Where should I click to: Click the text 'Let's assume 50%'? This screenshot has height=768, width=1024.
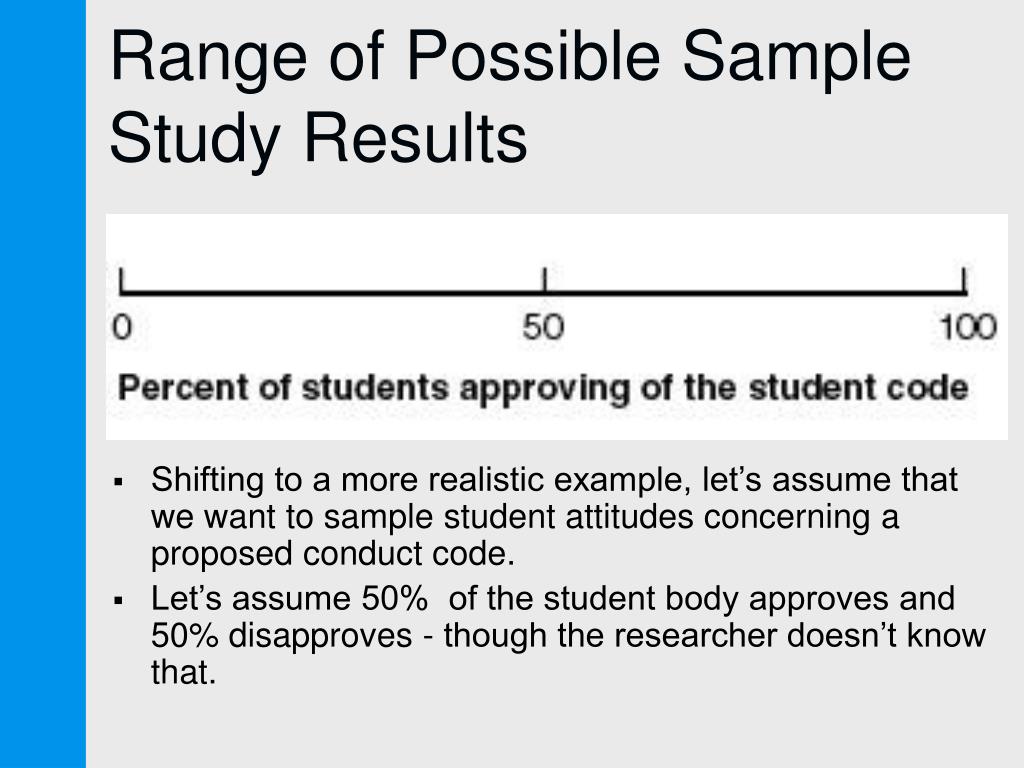pyautogui.click(x=289, y=598)
